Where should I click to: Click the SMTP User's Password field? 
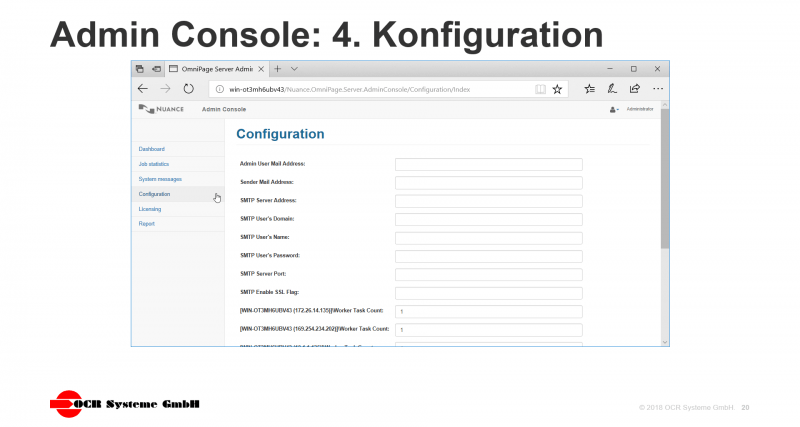(x=489, y=256)
